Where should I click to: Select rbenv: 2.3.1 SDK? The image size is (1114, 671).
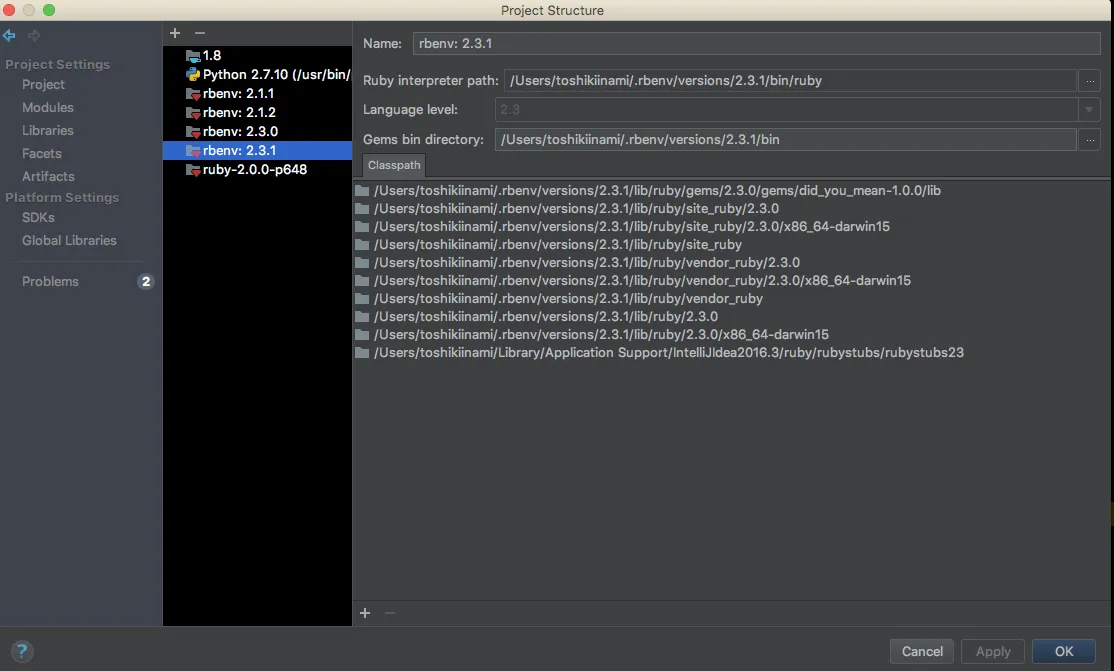257,151
